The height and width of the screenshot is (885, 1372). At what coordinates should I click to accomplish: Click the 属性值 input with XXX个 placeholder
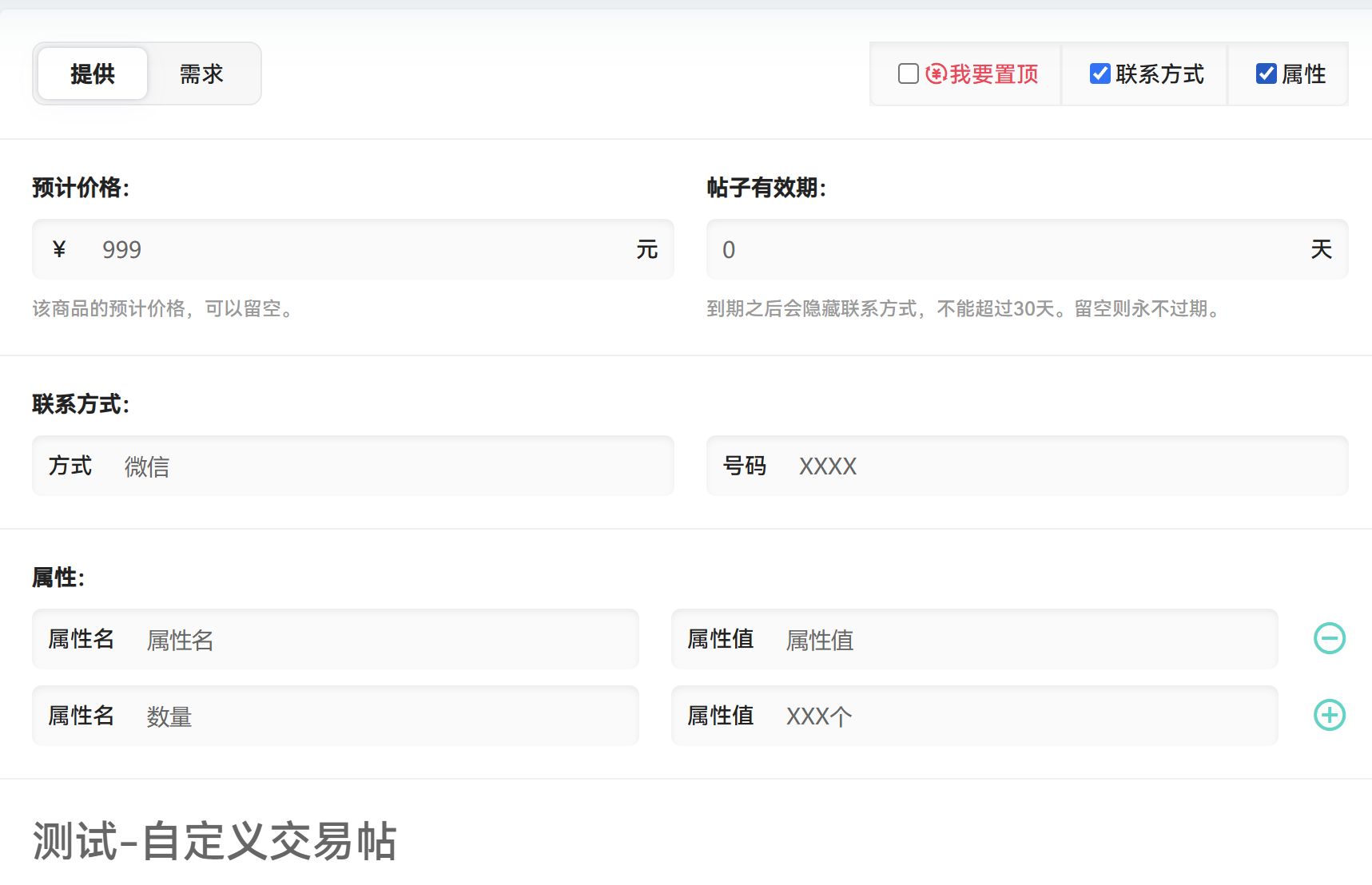pyautogui.click(x=1023, y=716)
